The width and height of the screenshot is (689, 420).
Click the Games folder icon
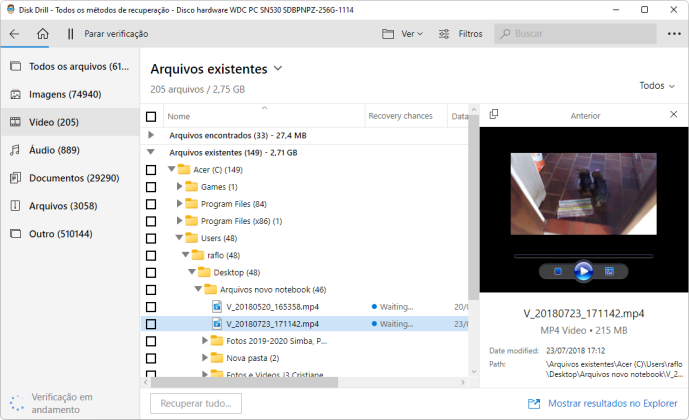point(192,186)
